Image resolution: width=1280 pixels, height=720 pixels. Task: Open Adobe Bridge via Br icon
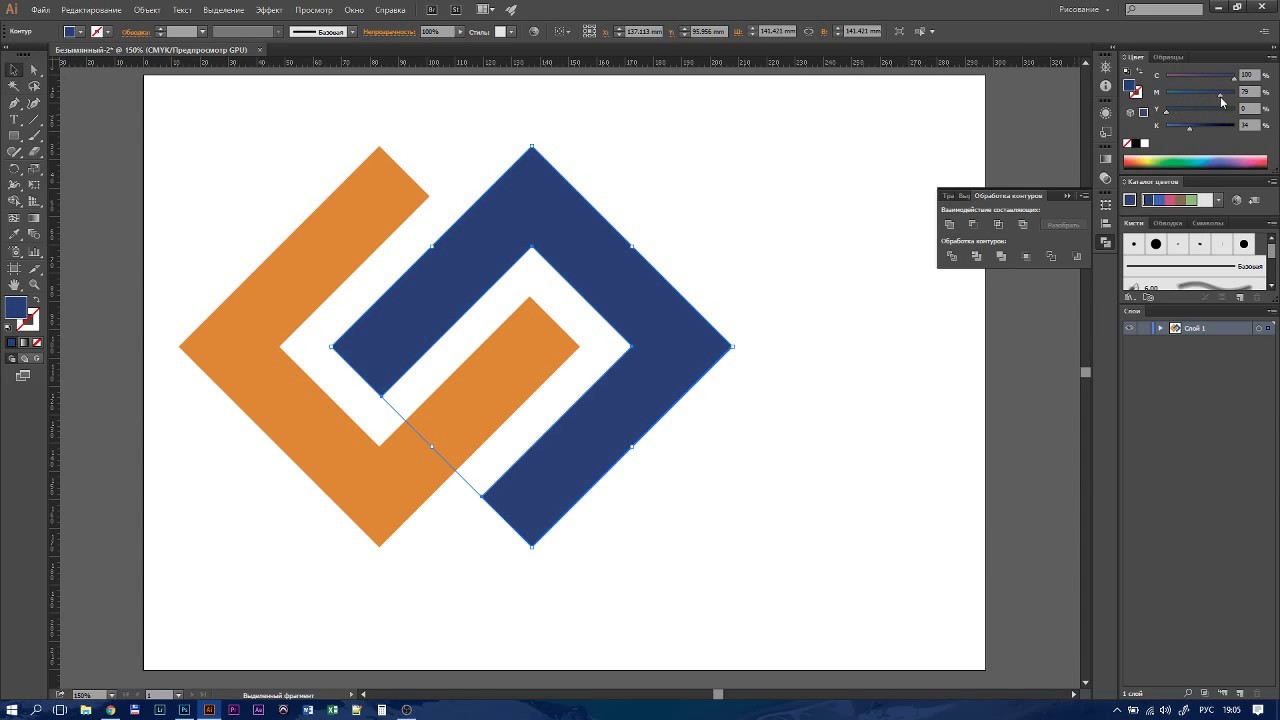point(432,10)
